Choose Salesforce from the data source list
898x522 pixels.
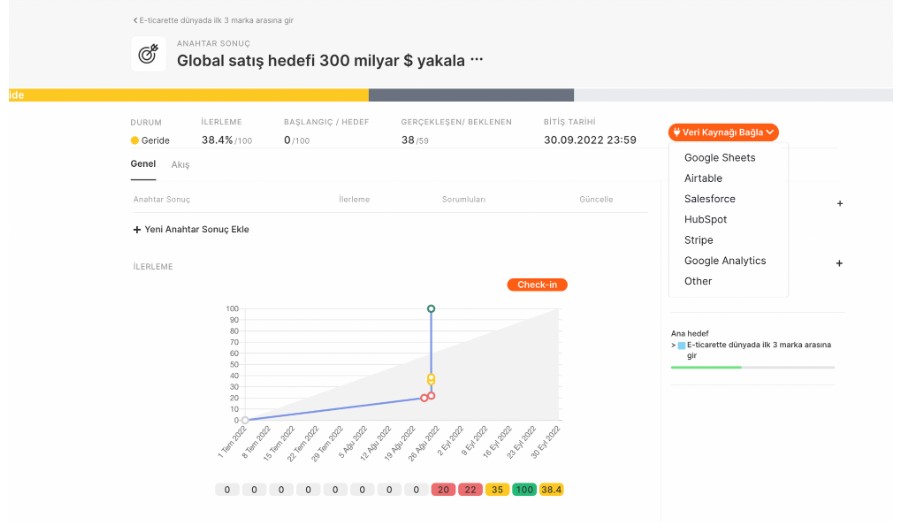click(710, 199)
